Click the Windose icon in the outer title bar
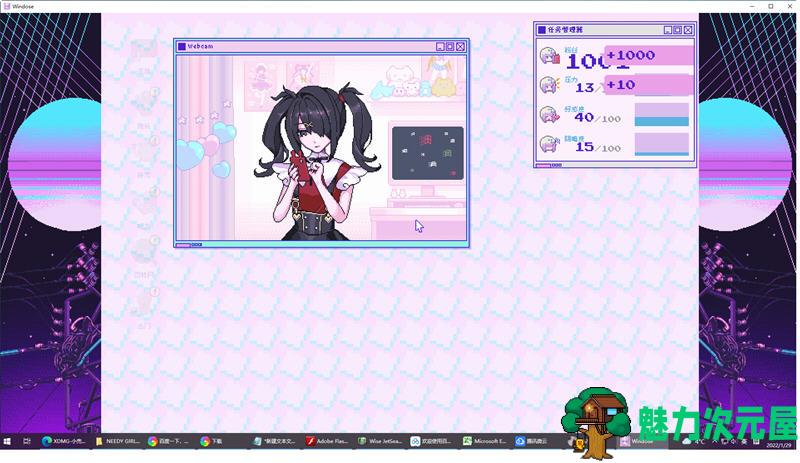Viewport: 800px width, 463px height. coord(7,6)
